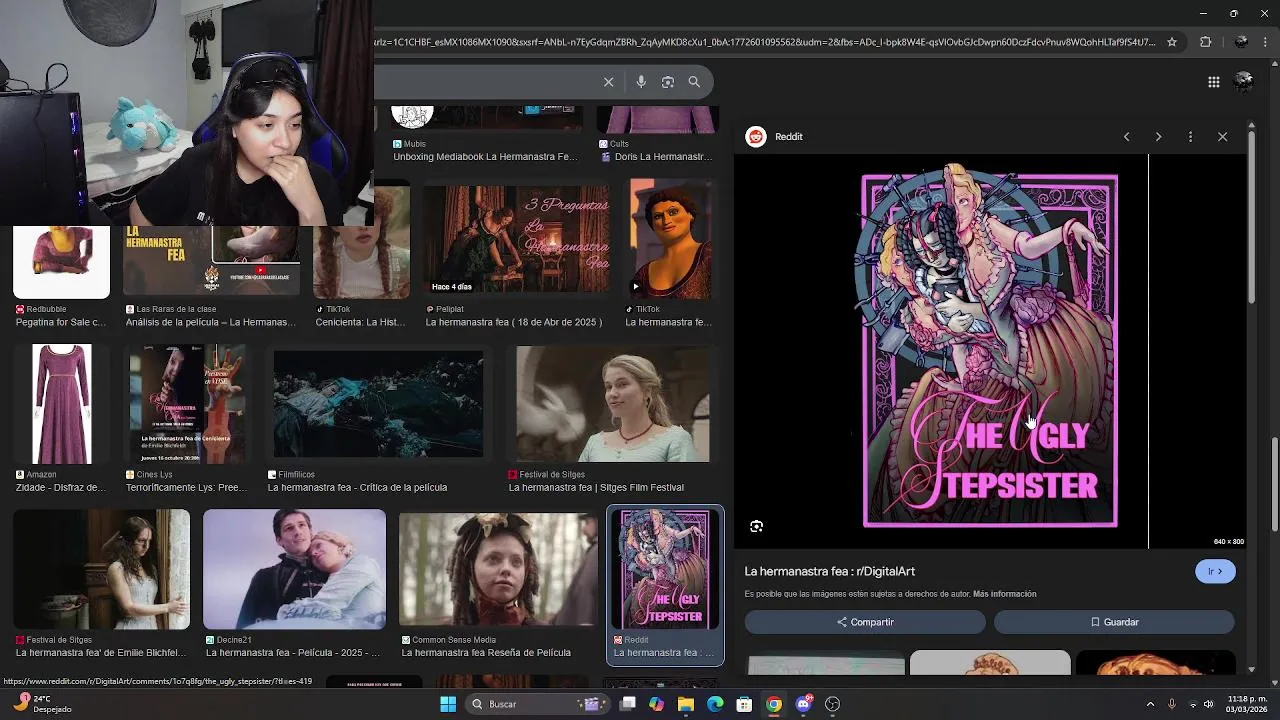Open the Common Sense Media thumbnail

coord(498,569)
